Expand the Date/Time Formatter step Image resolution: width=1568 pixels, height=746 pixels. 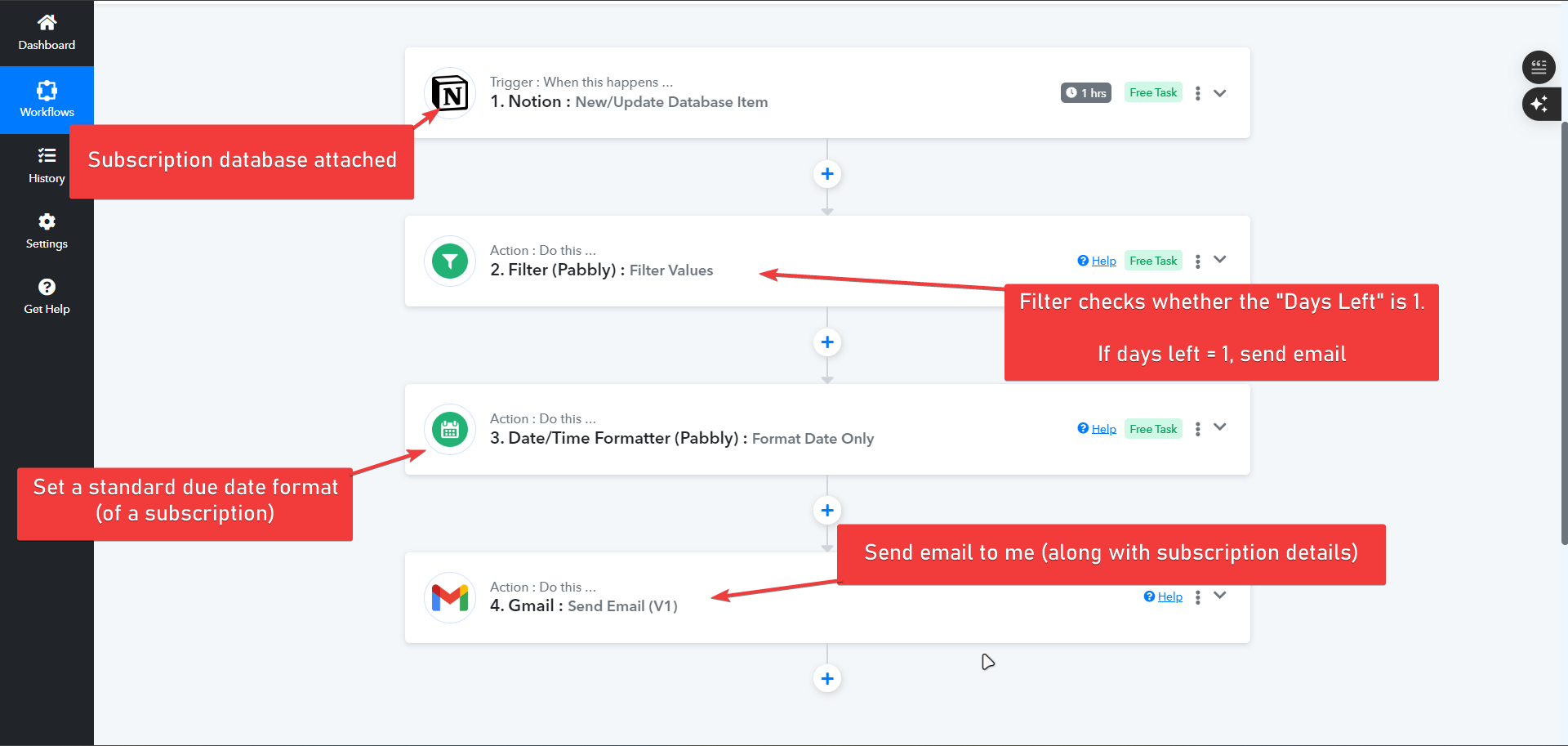[1220, 427]
